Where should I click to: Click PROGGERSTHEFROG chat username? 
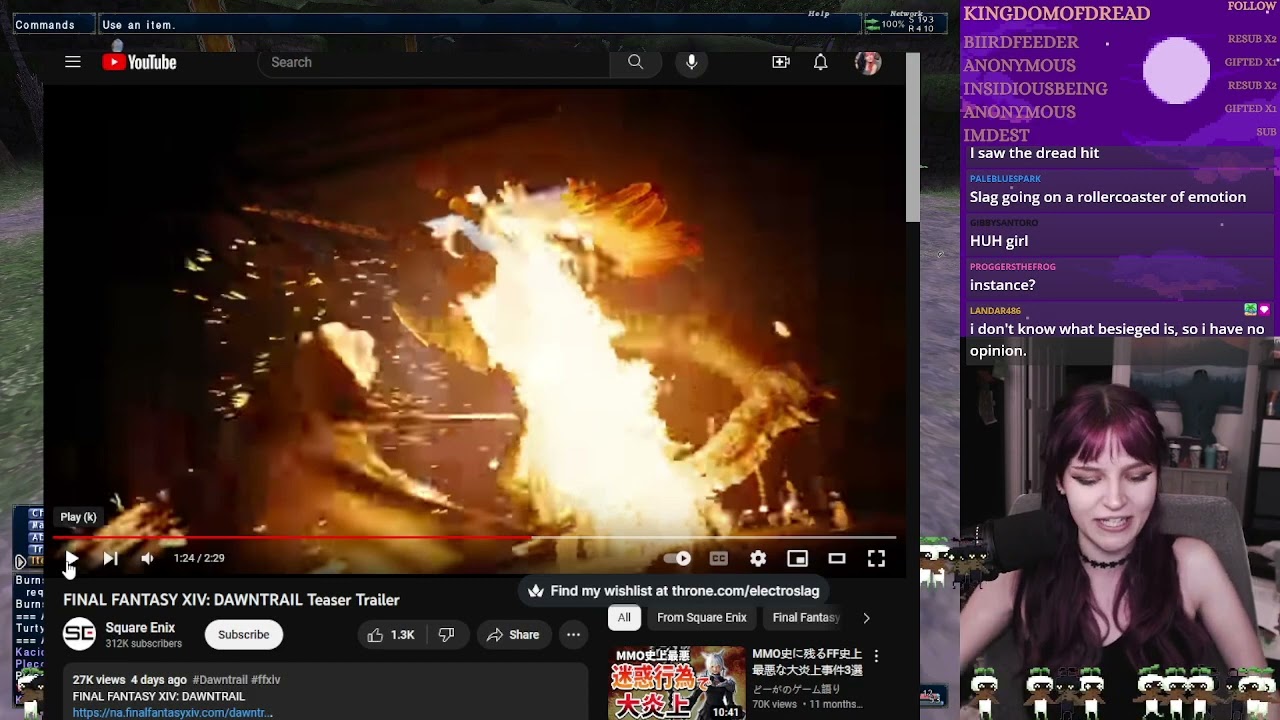pyautogui.click(x=1013, y=266)
